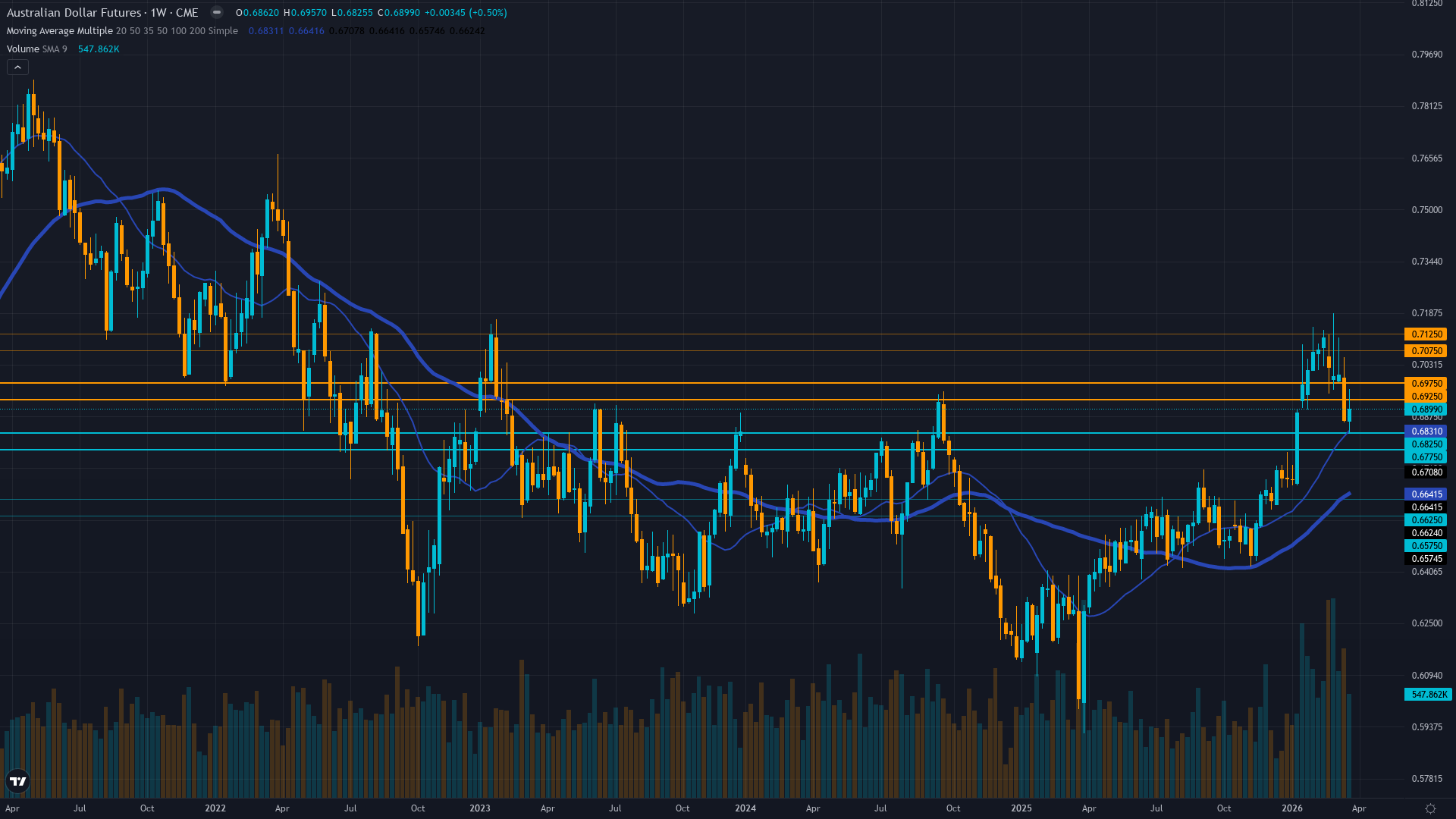Screen dimensions: 1456x819
Task: Click the TradingView logo watermark
Action: point(17,781)
